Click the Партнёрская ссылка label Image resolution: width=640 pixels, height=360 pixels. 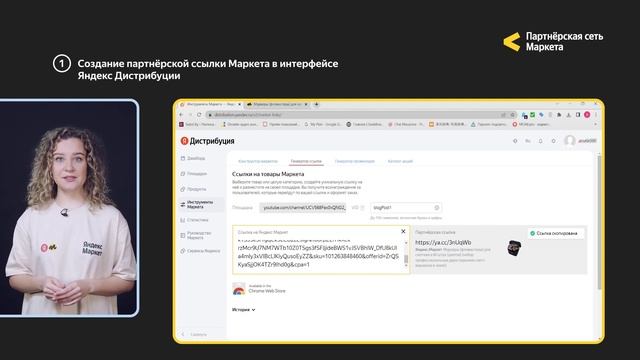pos(435,232)
